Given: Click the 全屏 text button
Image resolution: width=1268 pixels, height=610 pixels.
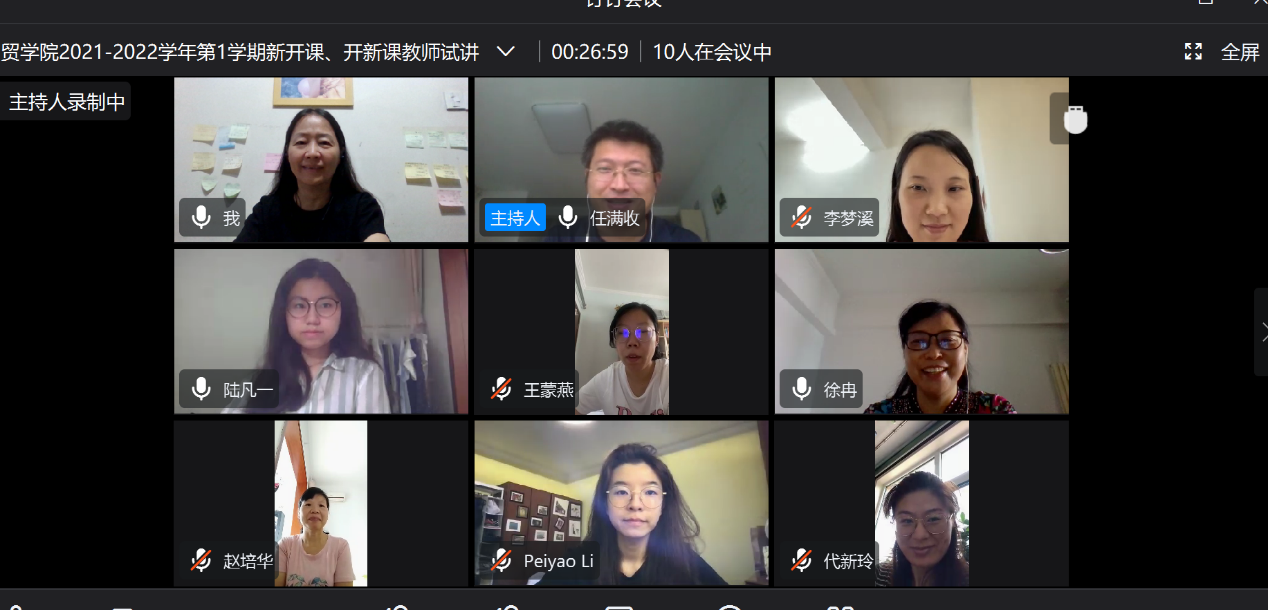Looking at the screenshot, I should (x=1240, y=51).
